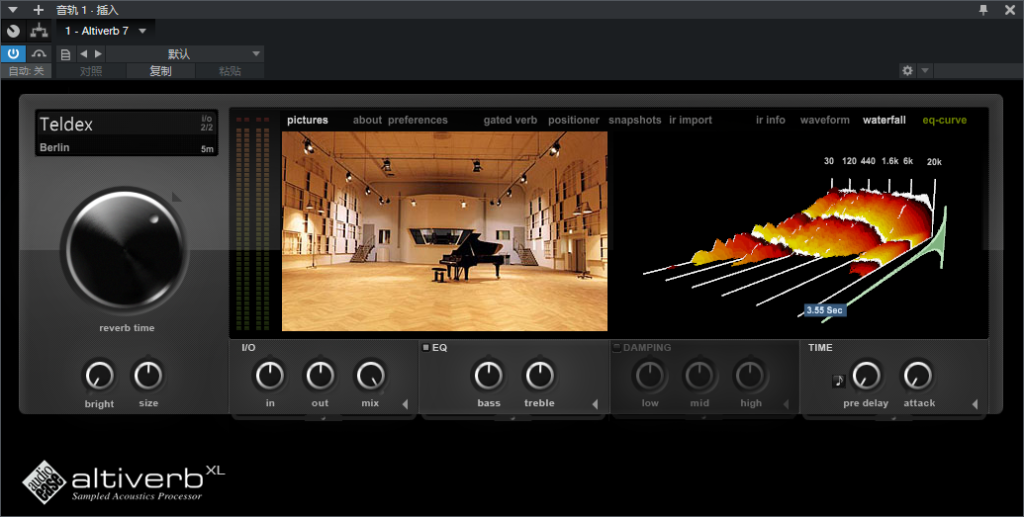The height and width of the screenshot is (517, 1024).
Task: Expand the I/O section arrow
Action: click(405, 404)
